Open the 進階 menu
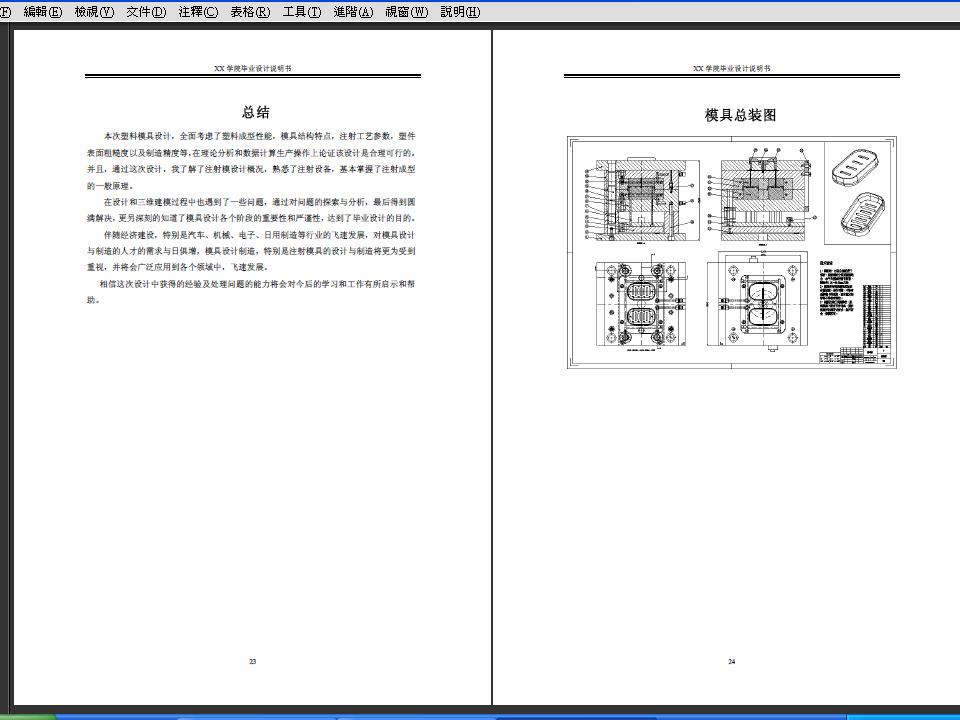 coord(352,12)
